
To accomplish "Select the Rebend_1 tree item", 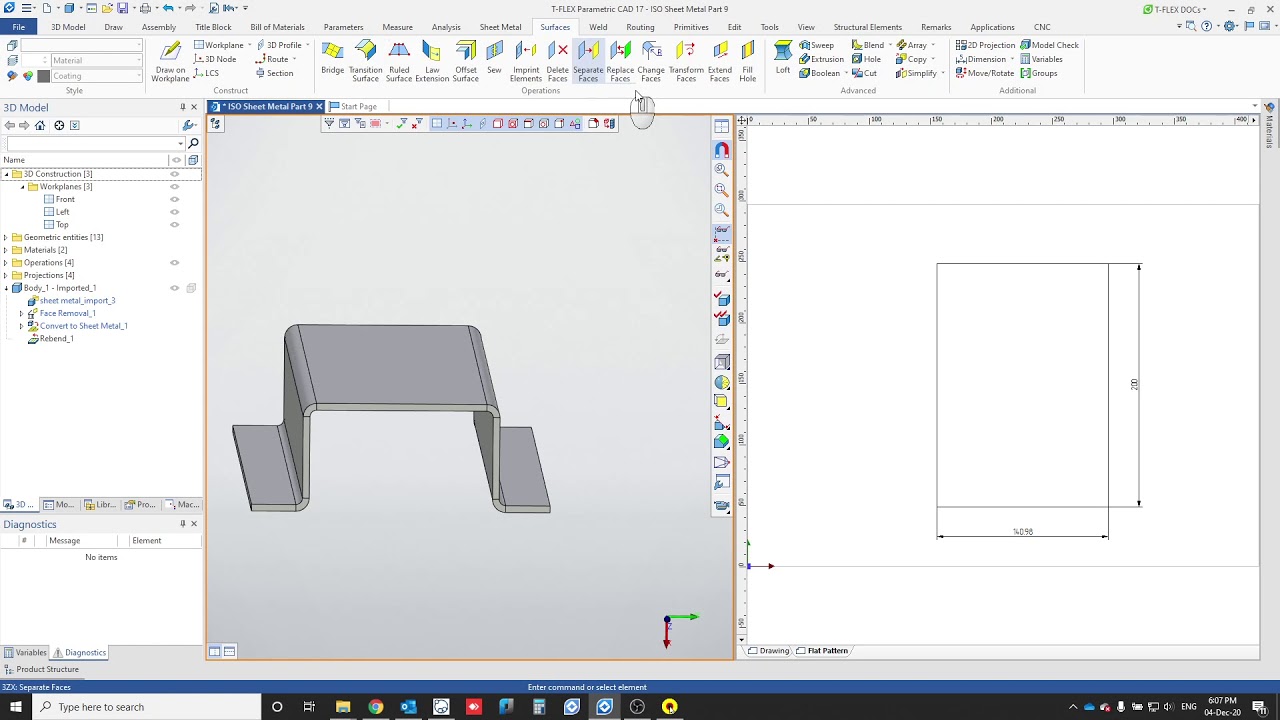I will pos(56,339).
